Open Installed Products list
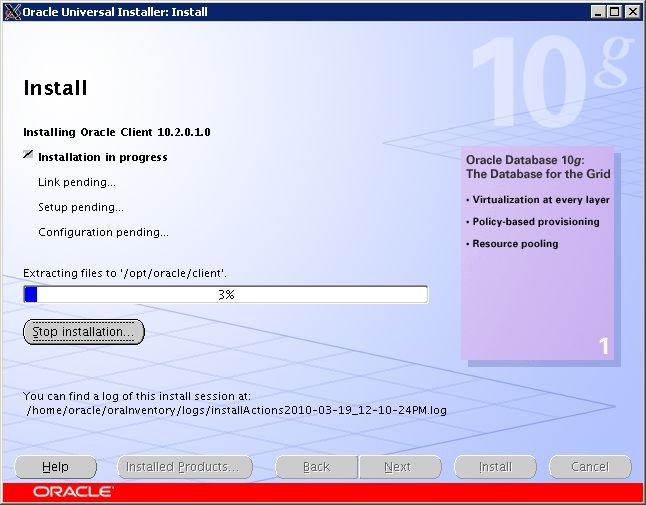The height and width of the screenshot is (505, 646). [x=185, y=467]
